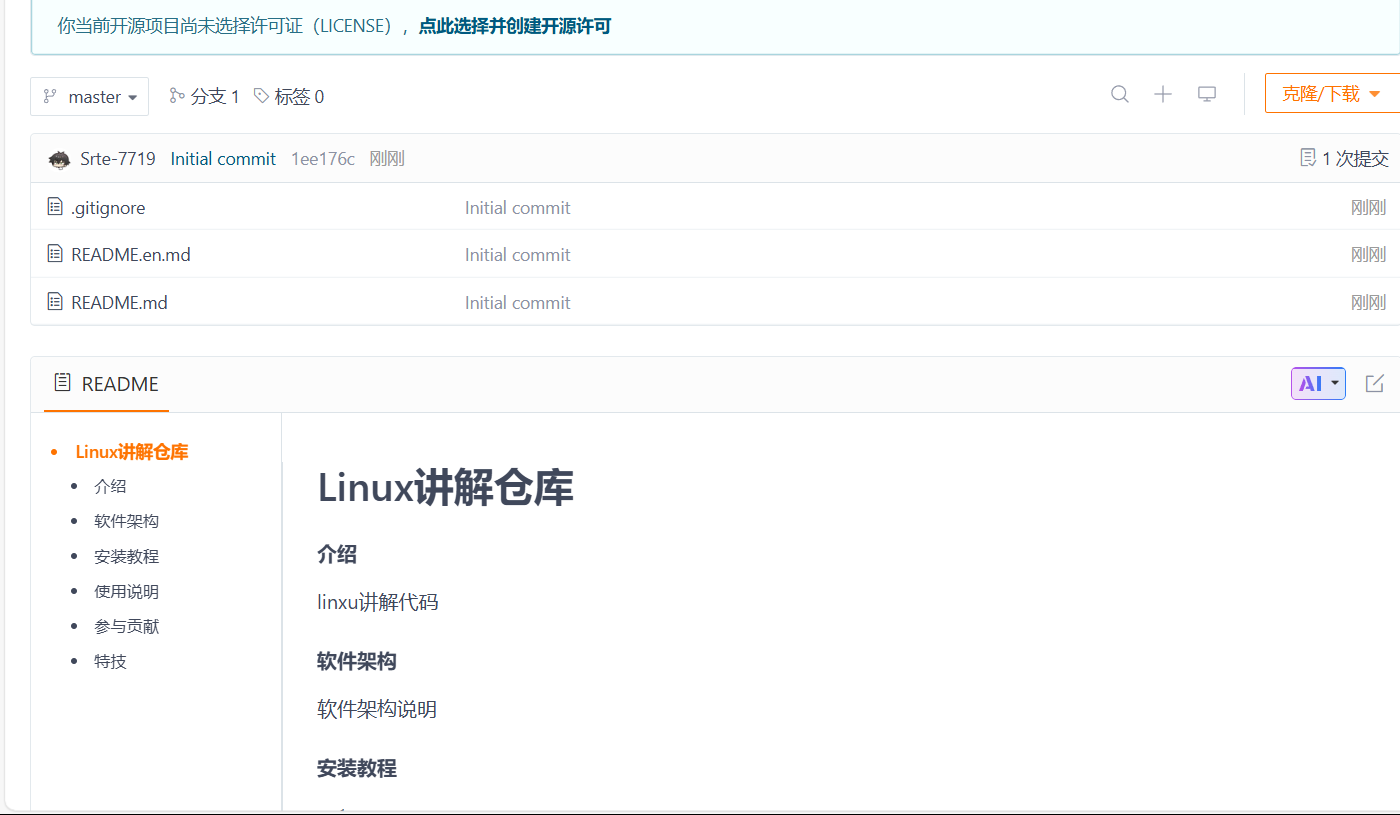The height and width of the screenshot is (815, 1400).
Task: Jump to 使用说明 in README outline
Action: (126, 592)
